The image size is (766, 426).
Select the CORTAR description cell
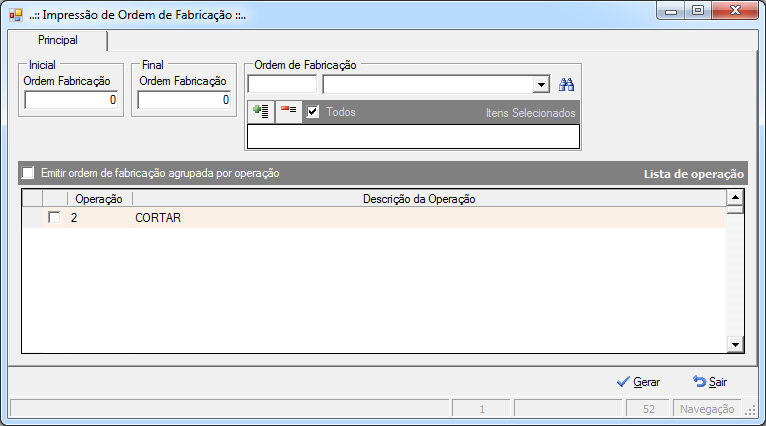(x=429, y=217)
